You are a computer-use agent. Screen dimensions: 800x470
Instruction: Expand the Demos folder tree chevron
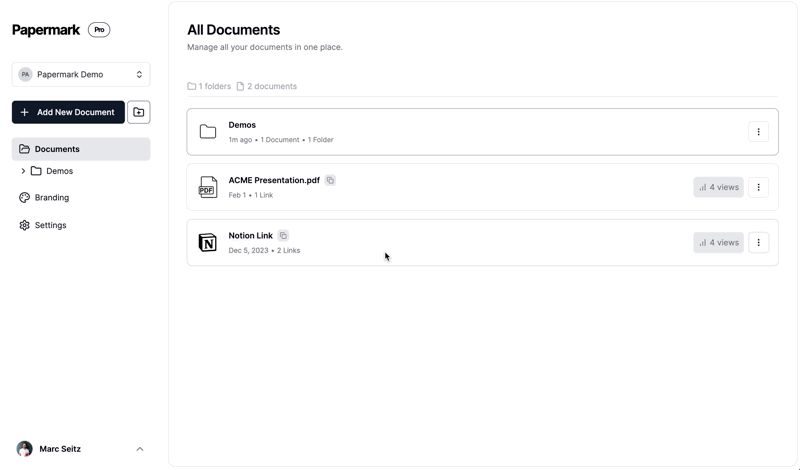[x=23, y=171]
